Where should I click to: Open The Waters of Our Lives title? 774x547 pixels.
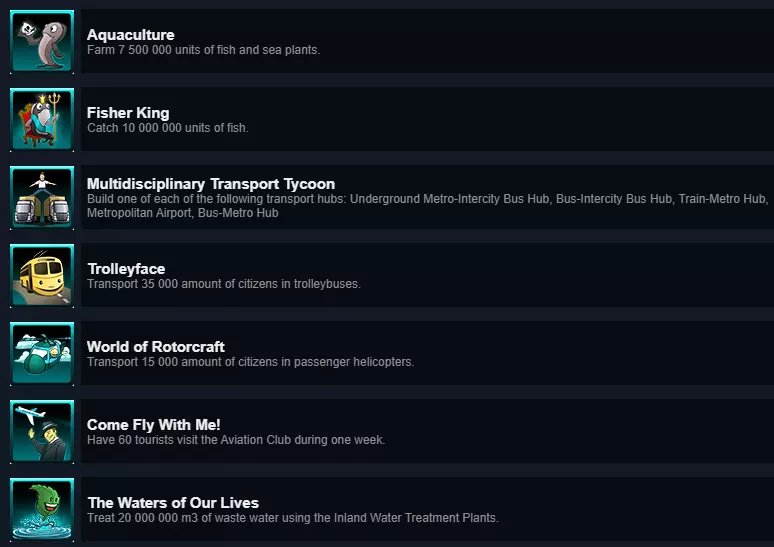[173, 503]
